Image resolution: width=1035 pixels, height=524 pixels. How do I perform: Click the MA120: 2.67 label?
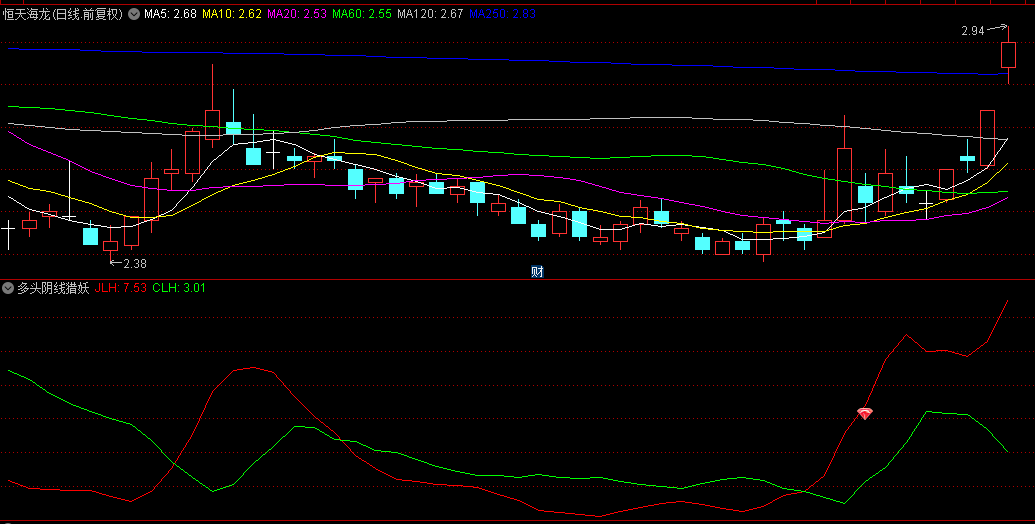click(x=430, y=14)
